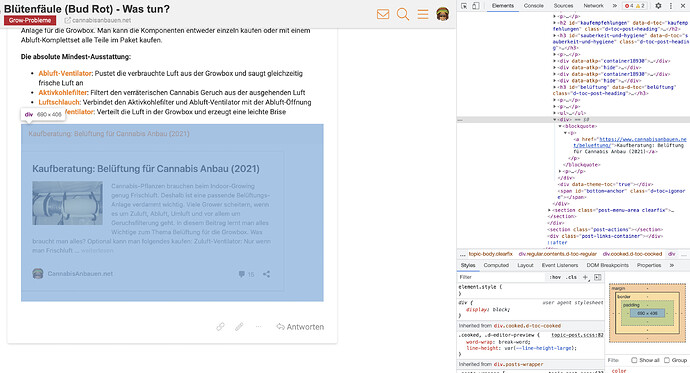Screen dimensions: 690x373
Task: Show more Styles pane tabs chevron
Action: 672,265
